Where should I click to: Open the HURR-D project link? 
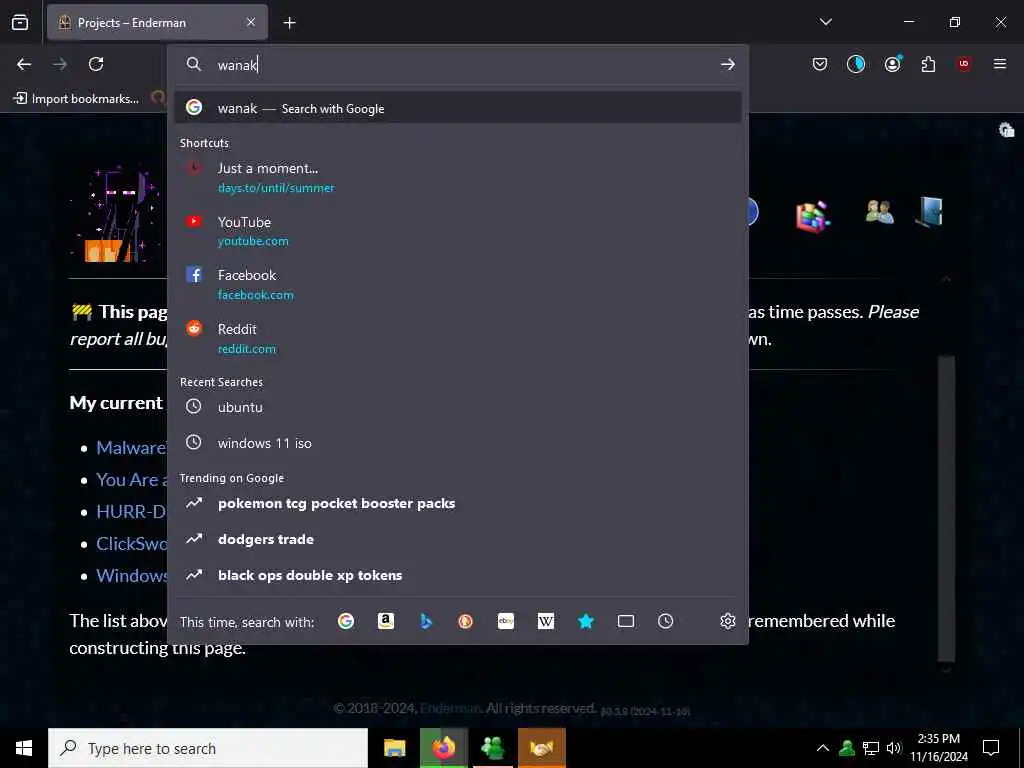pos(131,512)
